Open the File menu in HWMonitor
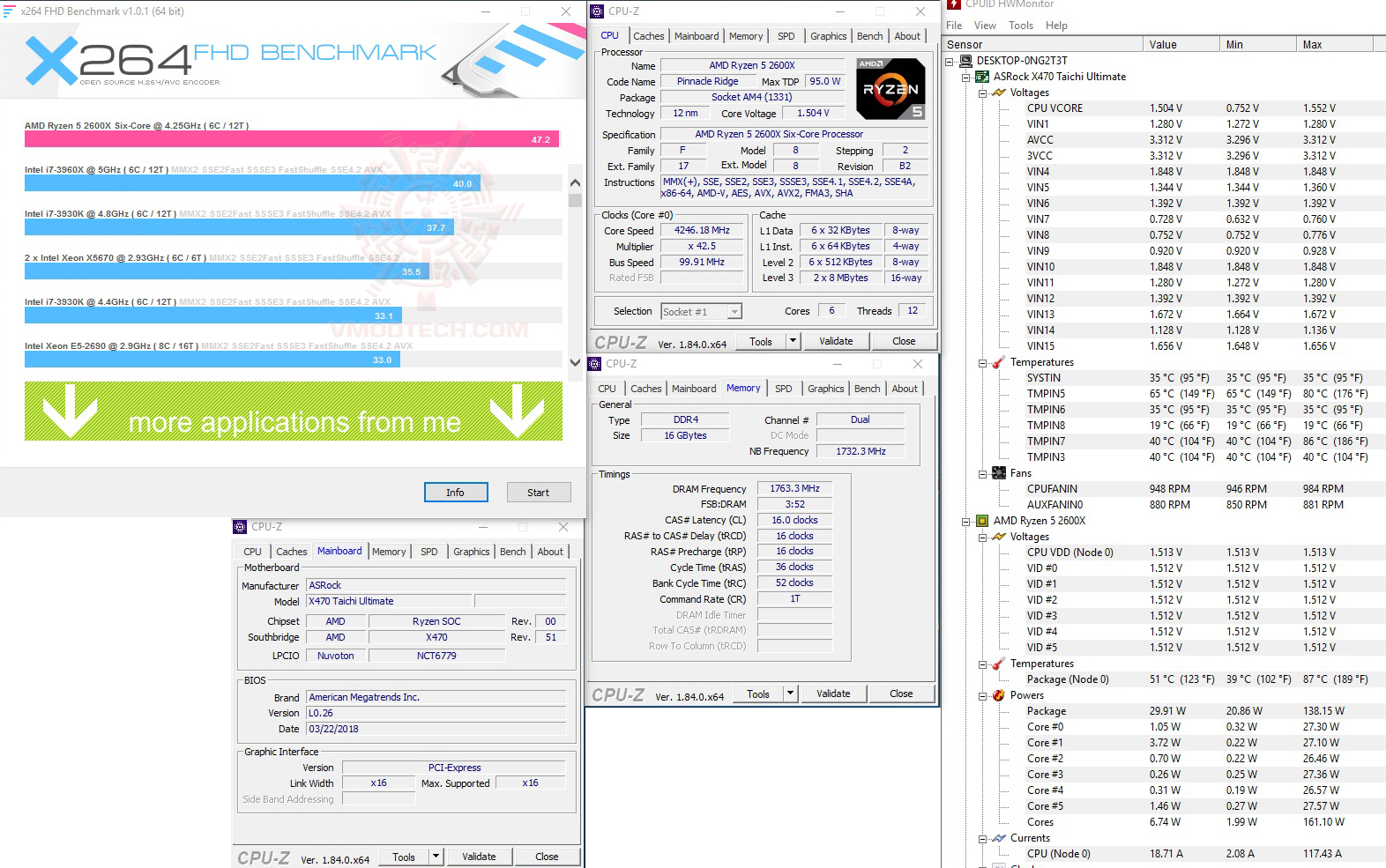 (954, 26)
